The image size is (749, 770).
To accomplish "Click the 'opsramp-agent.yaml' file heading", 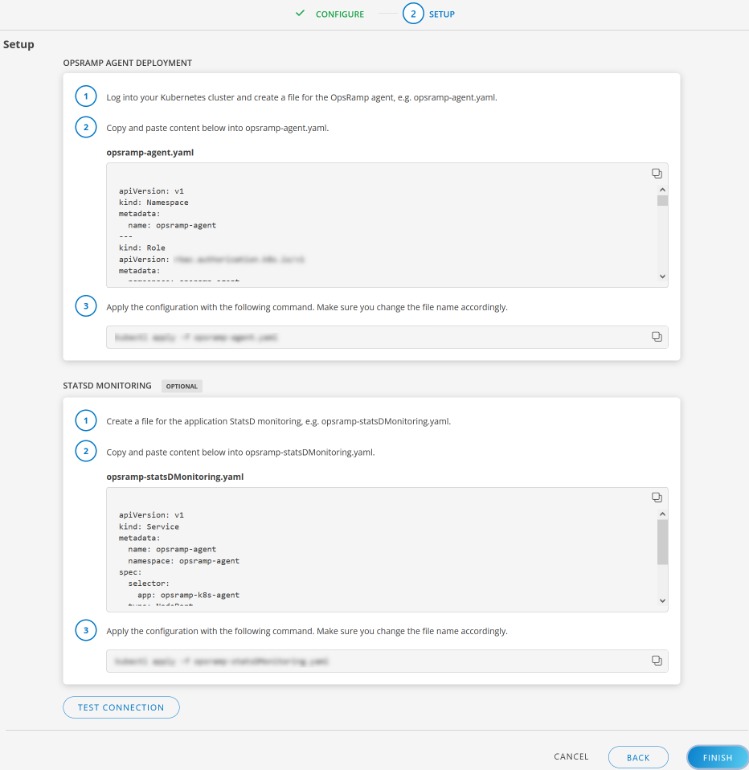I will (x=150, y=152).
